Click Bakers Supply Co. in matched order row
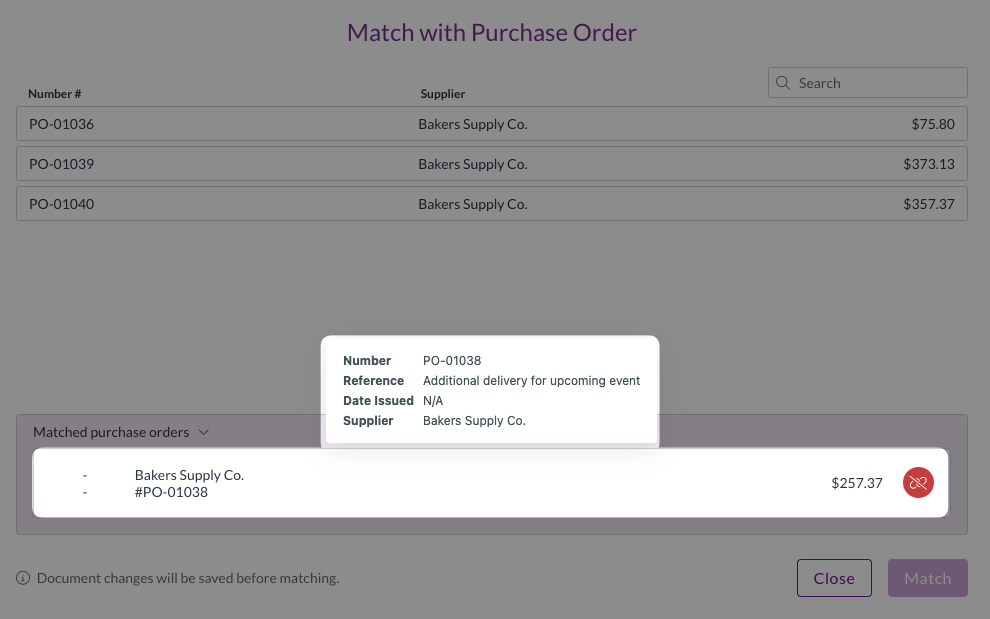Viewport: 990px width, 619px height. pyautogui.click(x=189, y=475)
